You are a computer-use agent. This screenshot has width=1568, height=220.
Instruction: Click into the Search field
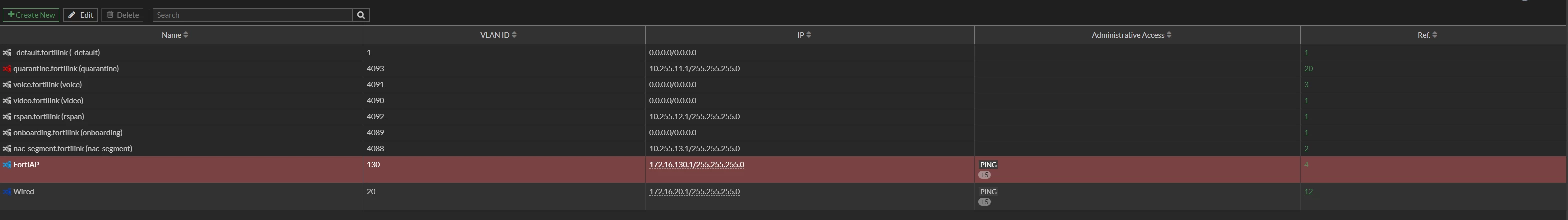coord(252,15)
